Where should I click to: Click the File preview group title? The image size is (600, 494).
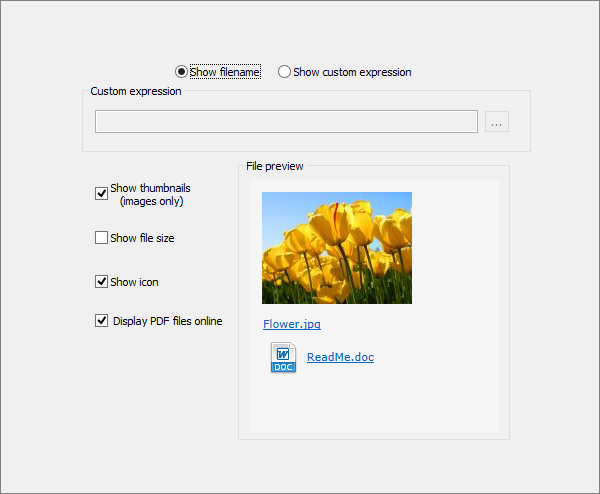click(275, 166)
